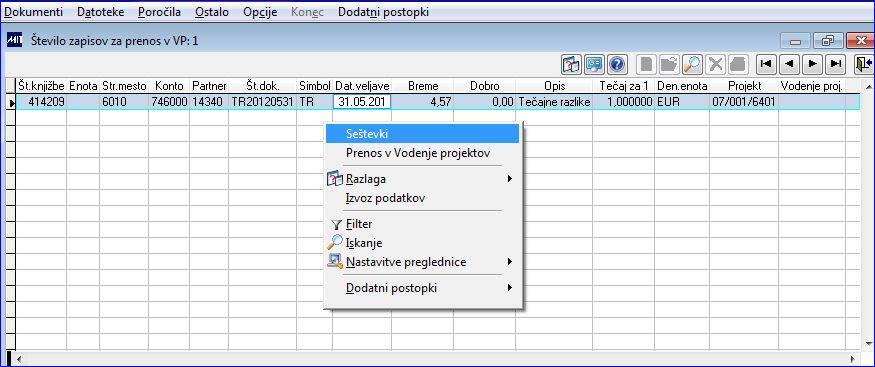875x367 pixels.
Task: Go to previous record arrow button
Action: pos(789,64)
